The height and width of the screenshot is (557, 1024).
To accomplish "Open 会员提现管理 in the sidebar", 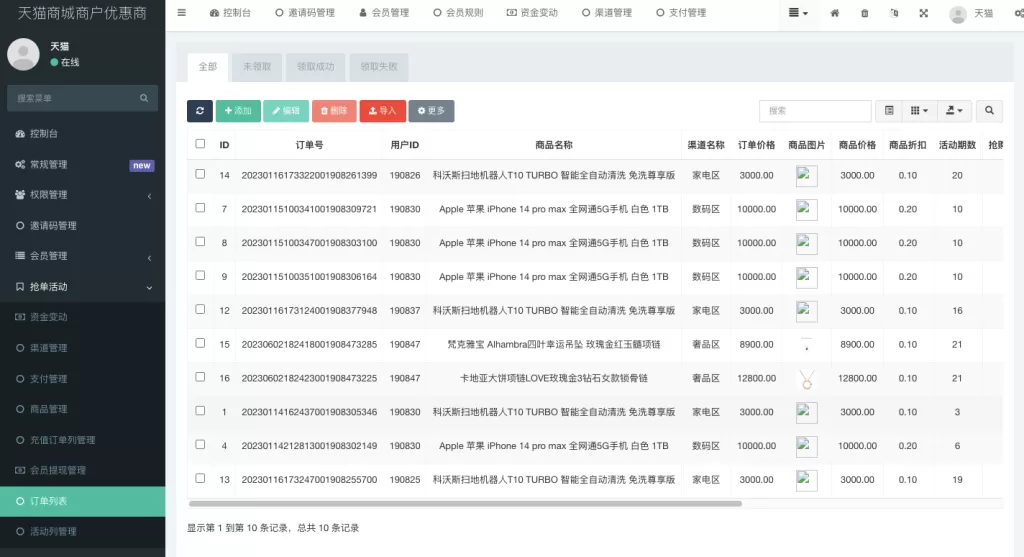I will [x=82, y=470].
